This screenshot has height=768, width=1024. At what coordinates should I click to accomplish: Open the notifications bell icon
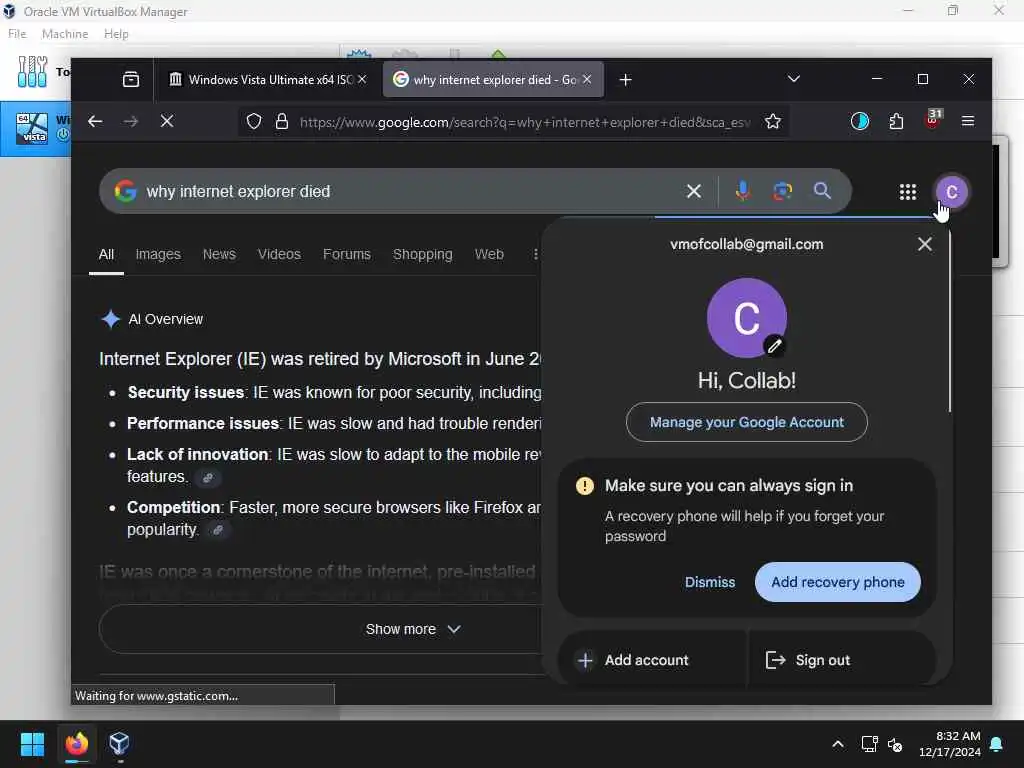click(997, 744)
